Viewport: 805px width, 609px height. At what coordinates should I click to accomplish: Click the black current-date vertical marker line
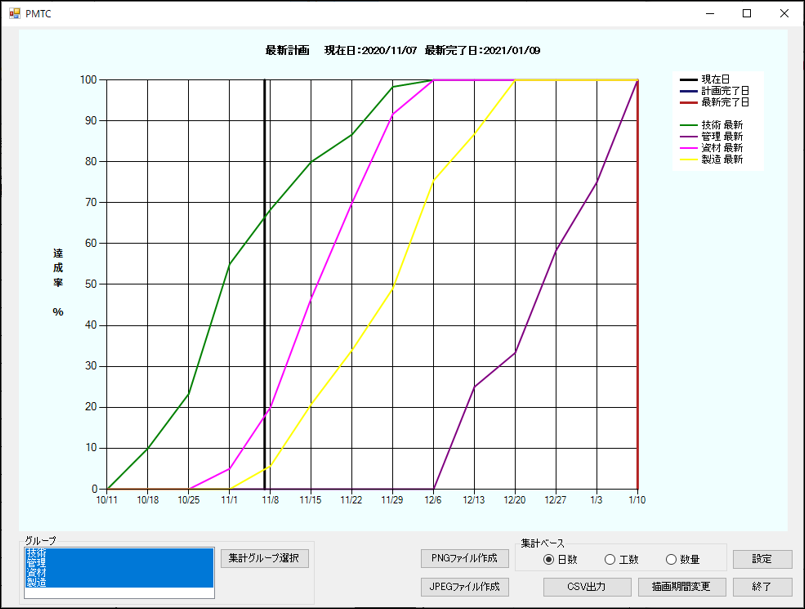tap(264, 284)
